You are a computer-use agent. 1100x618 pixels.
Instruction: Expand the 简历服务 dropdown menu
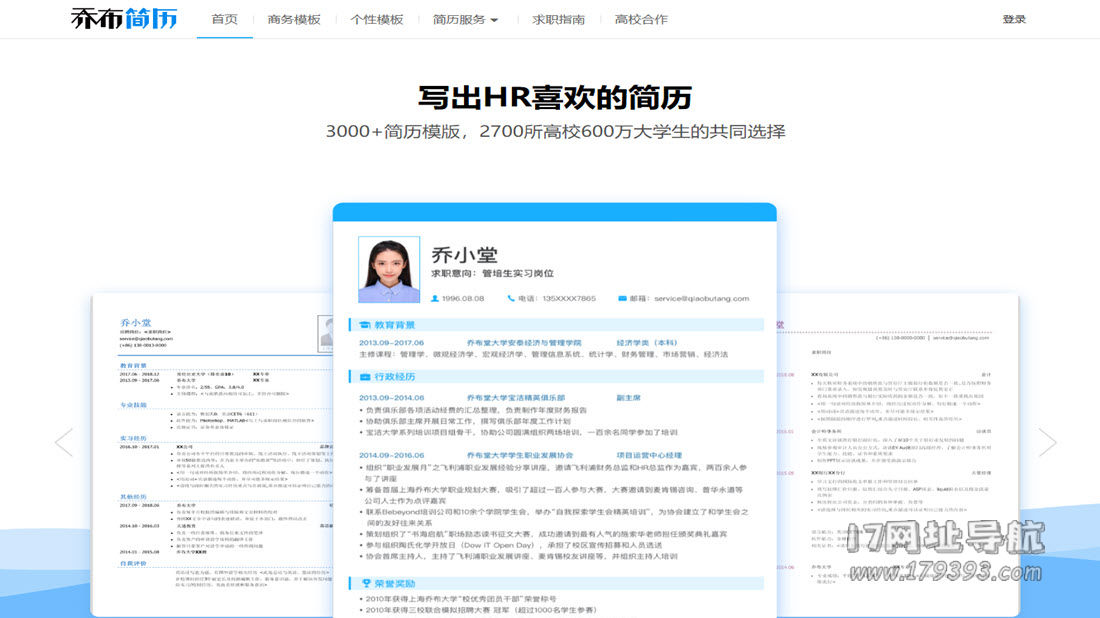(465, 19)
